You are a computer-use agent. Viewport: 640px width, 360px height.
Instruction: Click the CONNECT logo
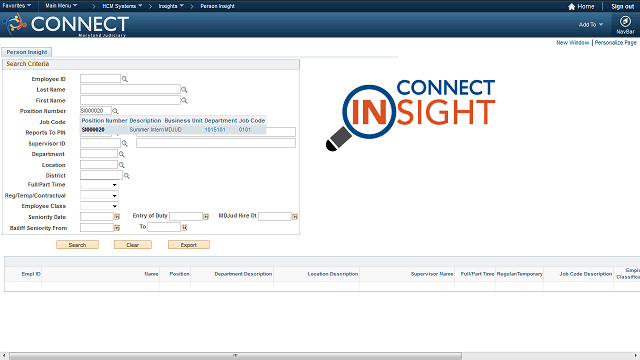tap(67, 24)
